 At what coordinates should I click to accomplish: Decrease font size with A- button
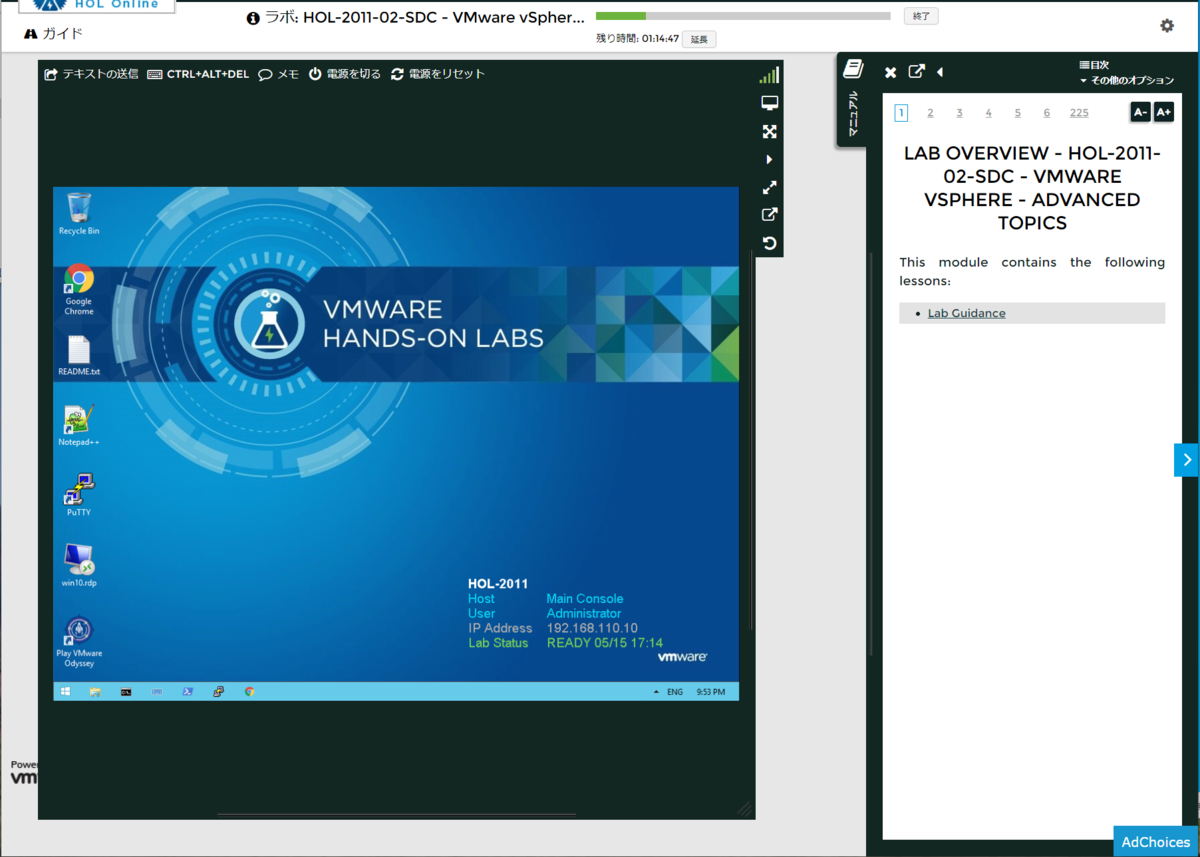point(1140,112)
